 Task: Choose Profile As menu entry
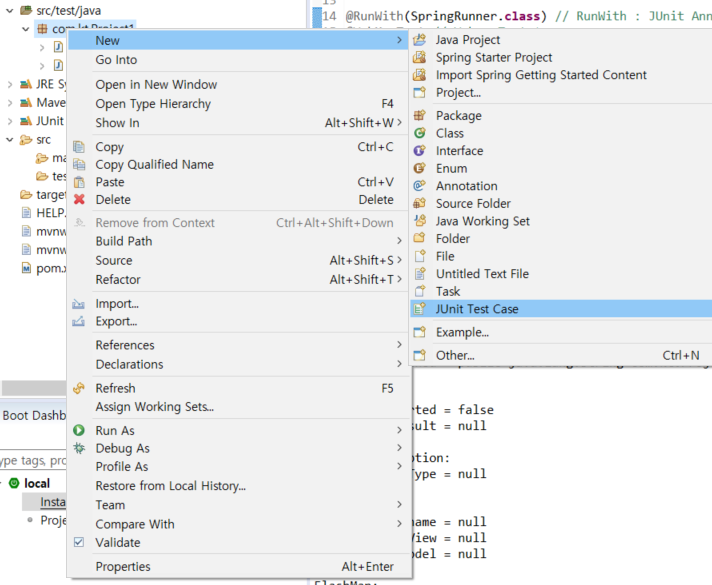(x=239, y=466)
